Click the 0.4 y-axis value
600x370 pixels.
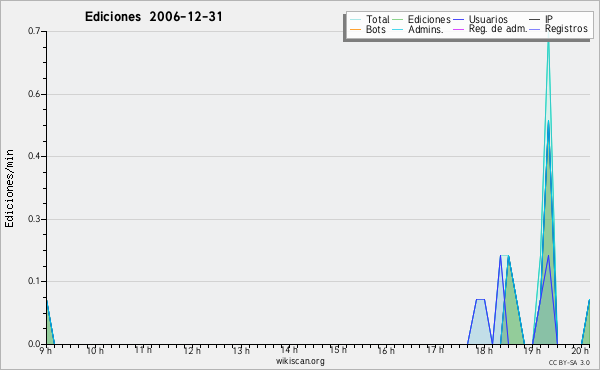[34, 156]
